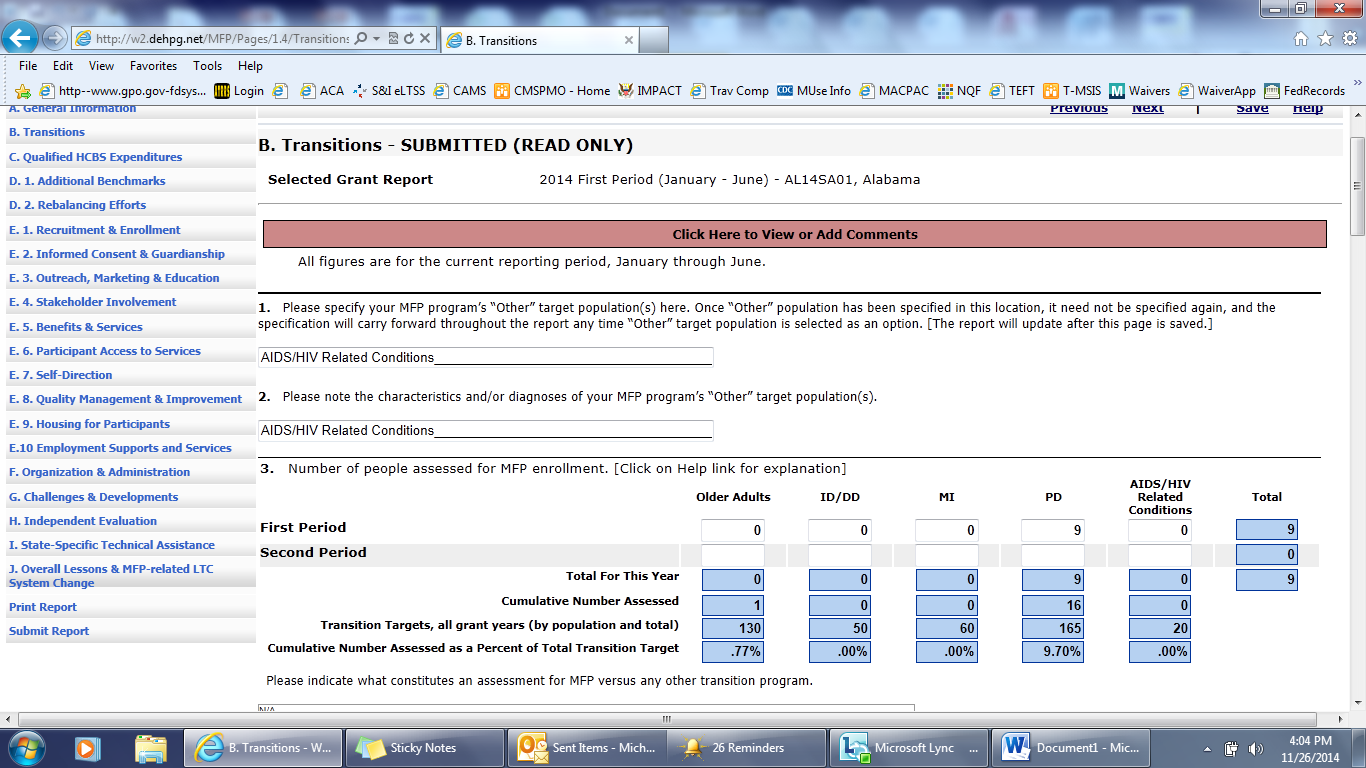1366x768 pixels.
Task: Go to E. 7. Self-Direction section
Action: tap(60, 375)
